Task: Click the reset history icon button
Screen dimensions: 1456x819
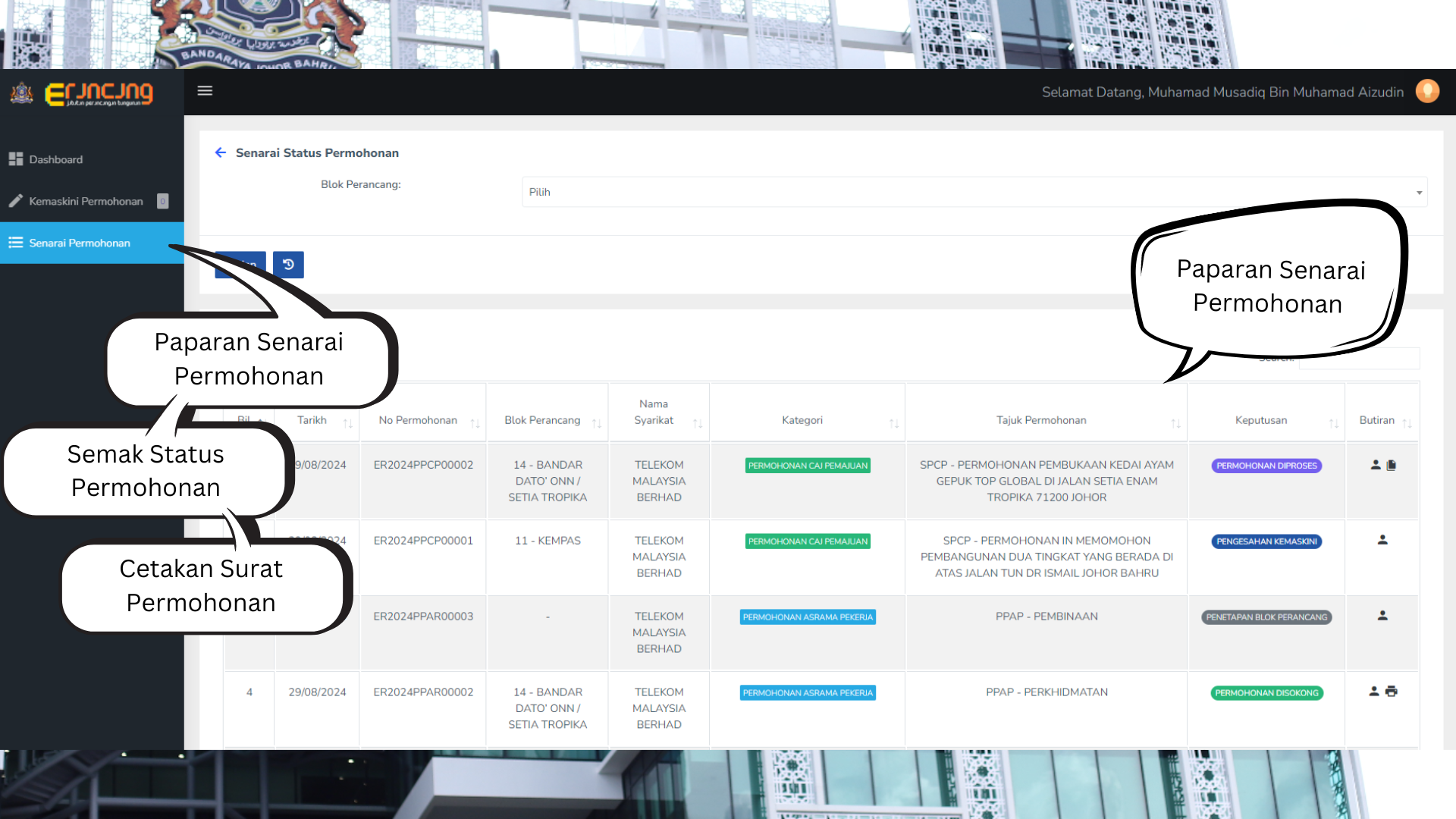Action: click(288, 265)
